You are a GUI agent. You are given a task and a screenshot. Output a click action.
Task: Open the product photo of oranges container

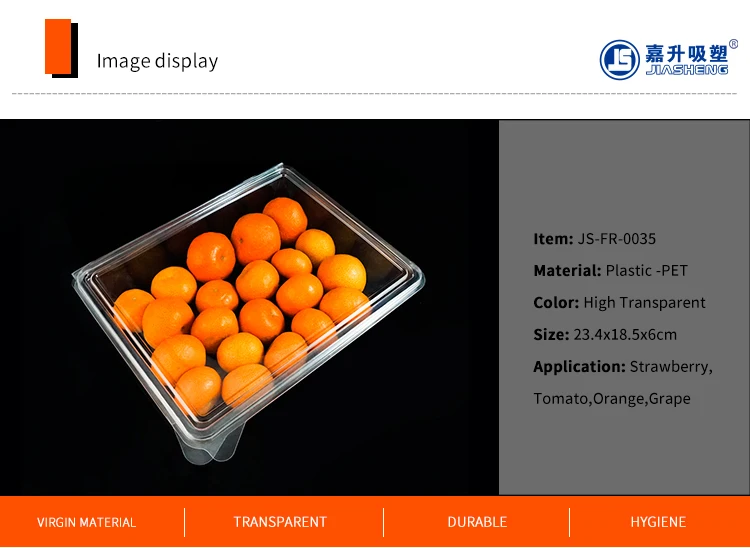pos(249,307)
